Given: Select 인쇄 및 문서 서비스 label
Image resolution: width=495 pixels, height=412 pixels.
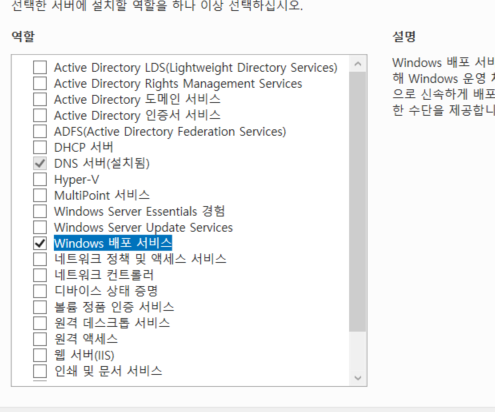Looking at the screenshot, I should click(108, 371).
